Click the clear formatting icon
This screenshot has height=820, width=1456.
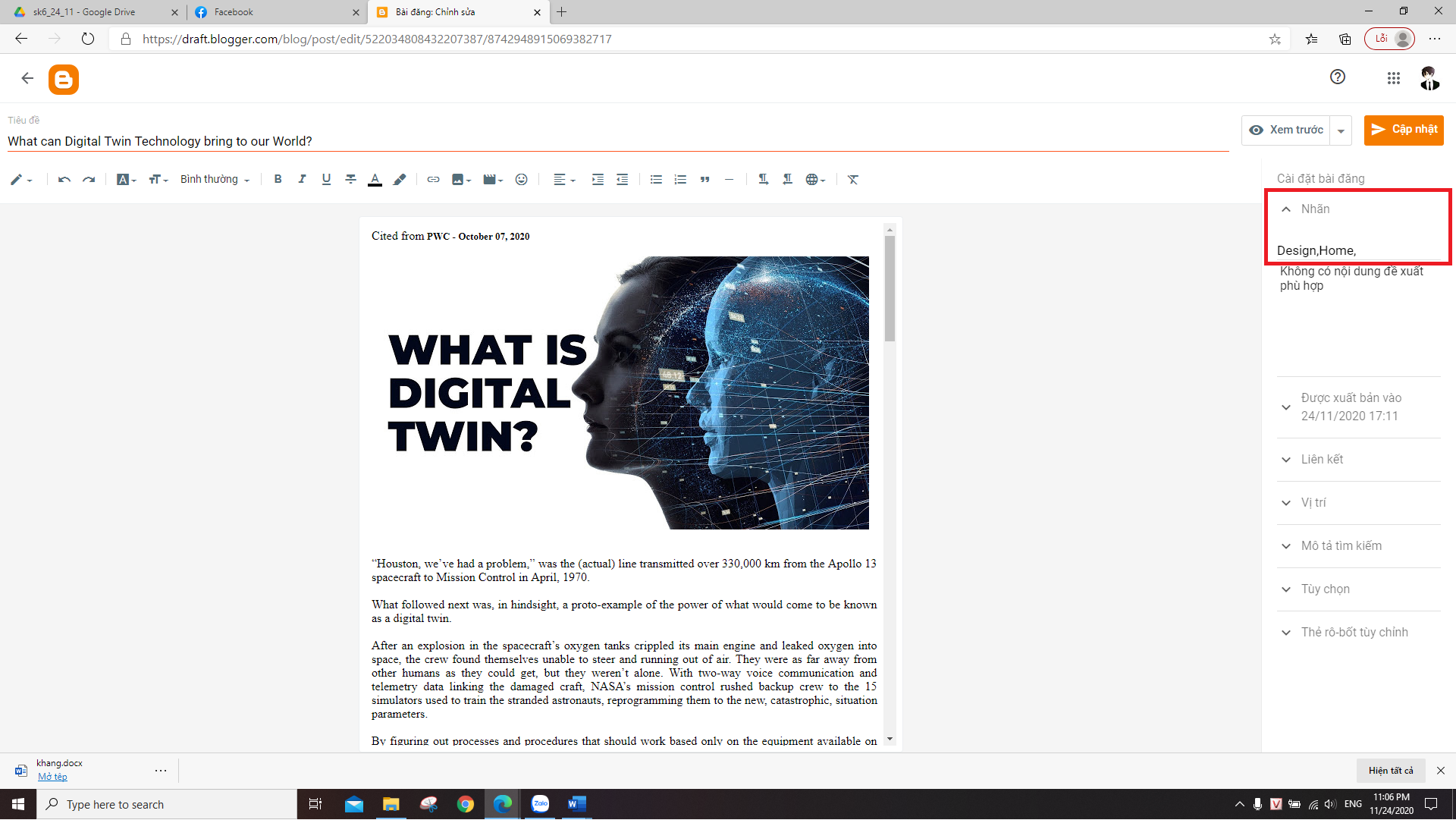(853, 180)
